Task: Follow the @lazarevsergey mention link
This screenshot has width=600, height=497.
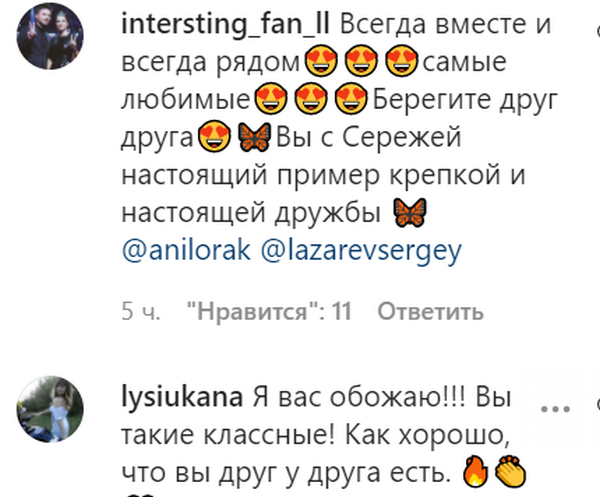Action: [x=361, y=250]
